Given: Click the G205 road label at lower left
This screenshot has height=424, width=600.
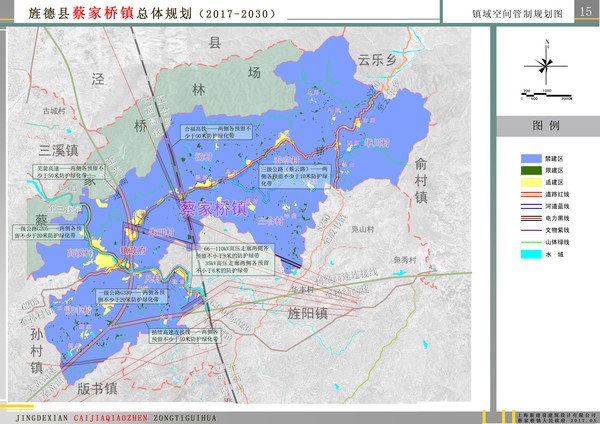Looking at the screenshot, I should (x=29, y=302).
